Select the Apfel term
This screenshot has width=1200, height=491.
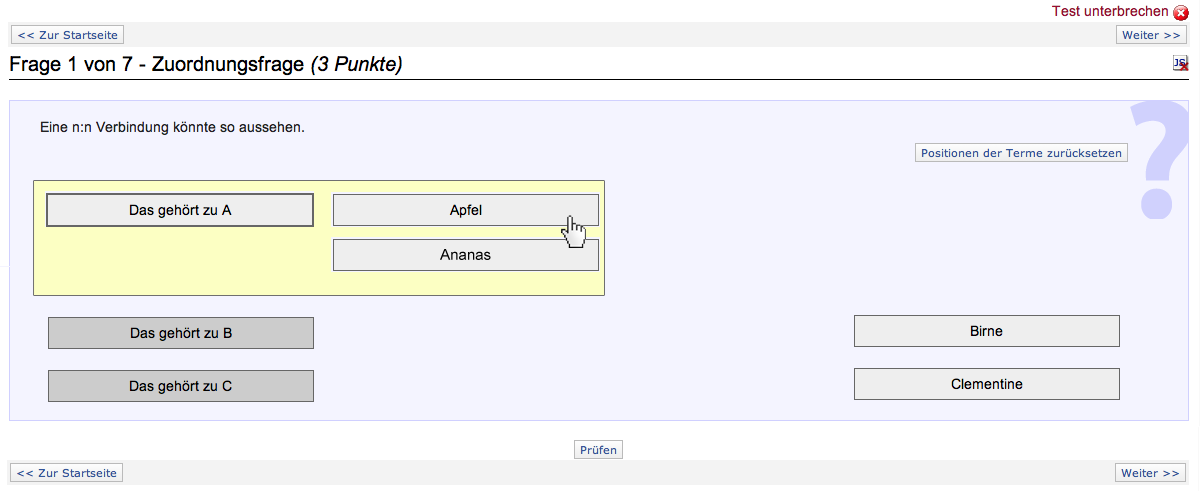coord(465,210)
